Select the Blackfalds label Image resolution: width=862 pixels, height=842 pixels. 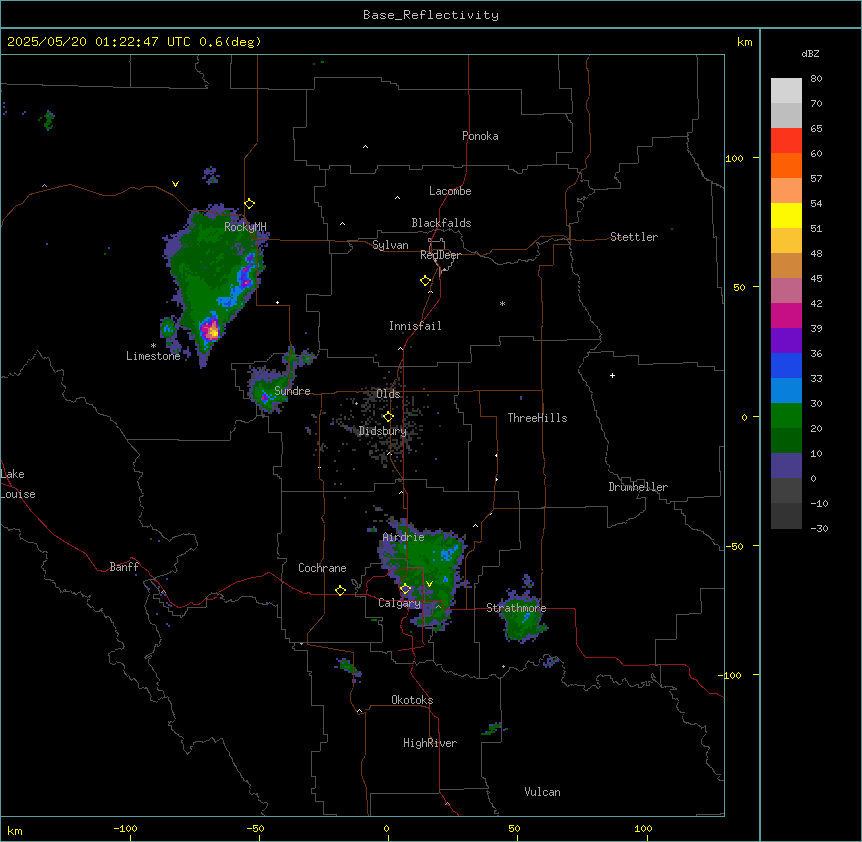tap(441, 223)
